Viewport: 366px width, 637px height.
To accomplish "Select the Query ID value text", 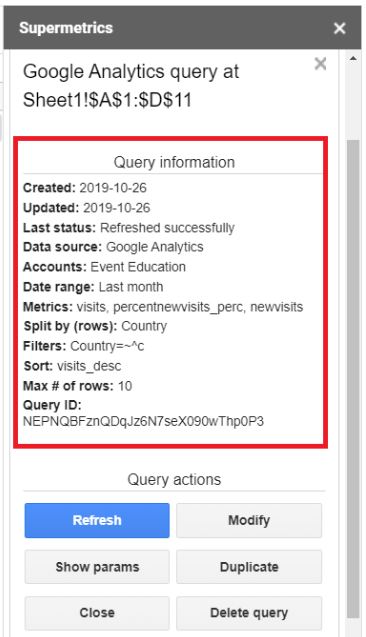I will tap(143, 421).
